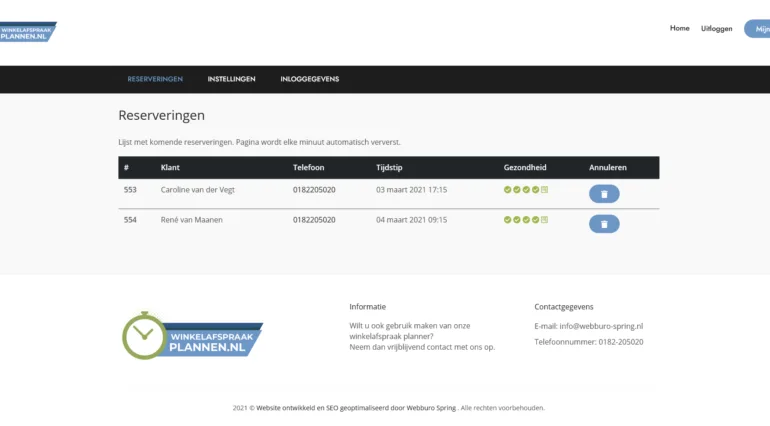This screenshot has height=426, width=770.
Task: Delete reservation 553 with trash button
Action: tap(604, 194)
